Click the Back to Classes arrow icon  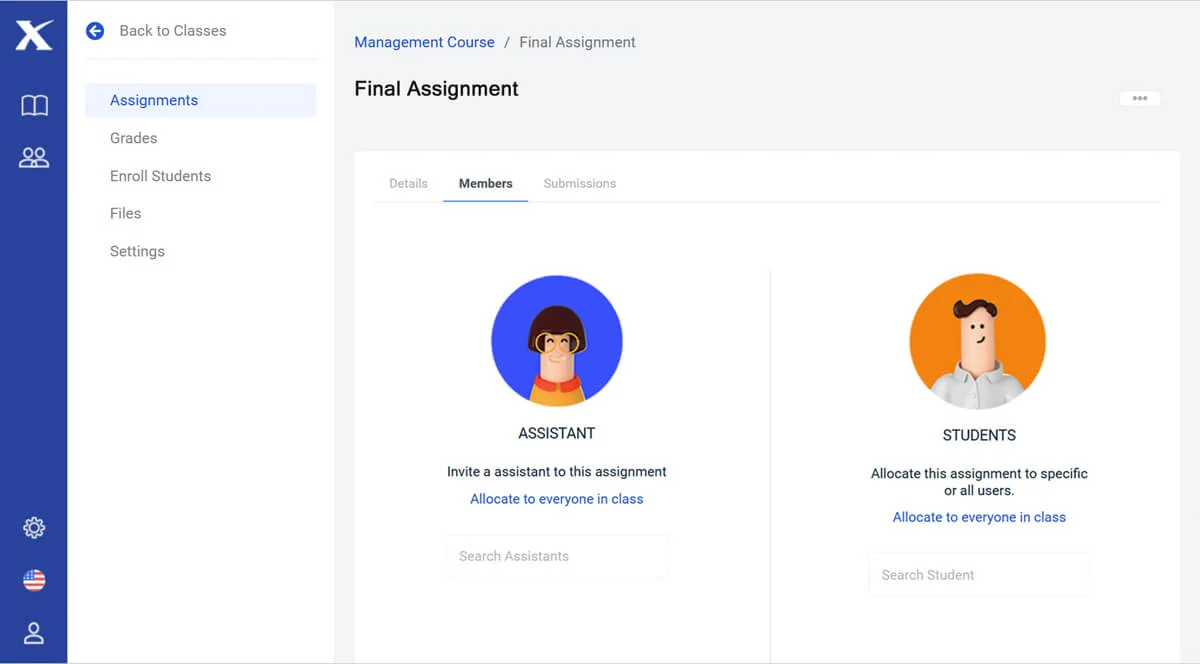95,31
